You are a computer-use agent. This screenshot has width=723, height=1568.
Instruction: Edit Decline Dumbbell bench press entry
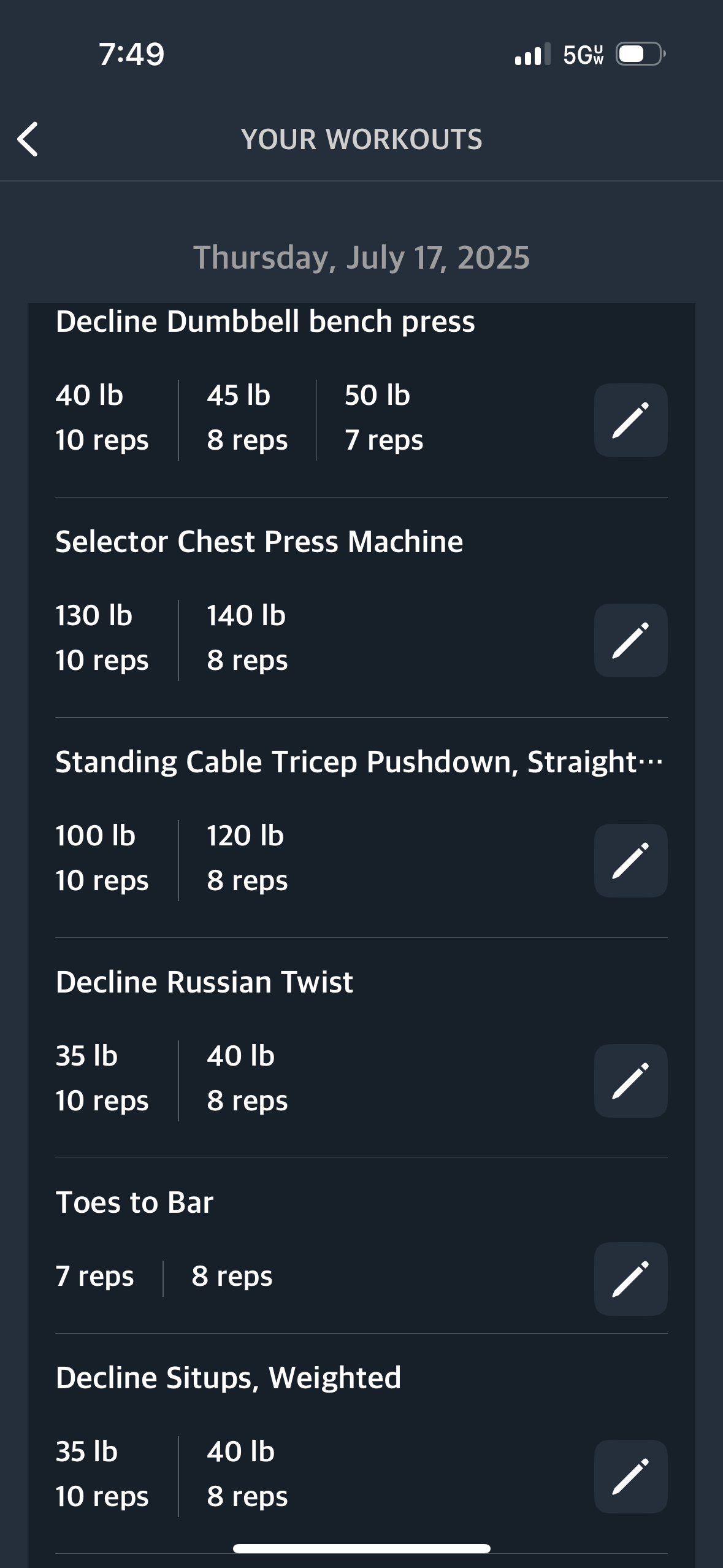point(630,420)
